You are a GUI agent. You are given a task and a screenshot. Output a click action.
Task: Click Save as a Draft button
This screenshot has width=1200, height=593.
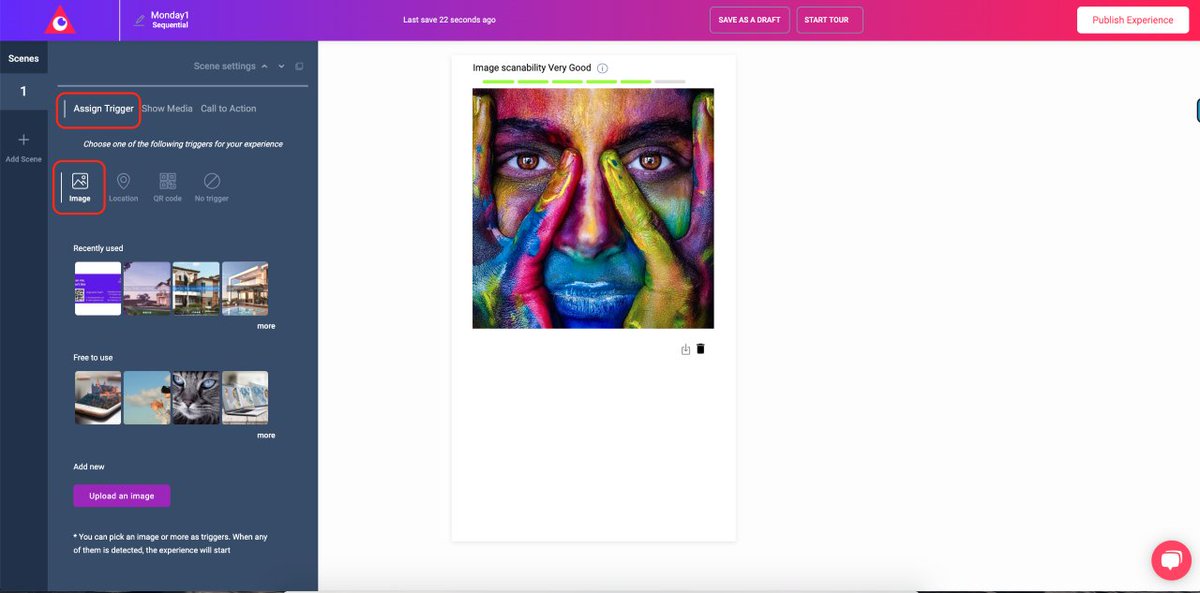click(749, 20)
